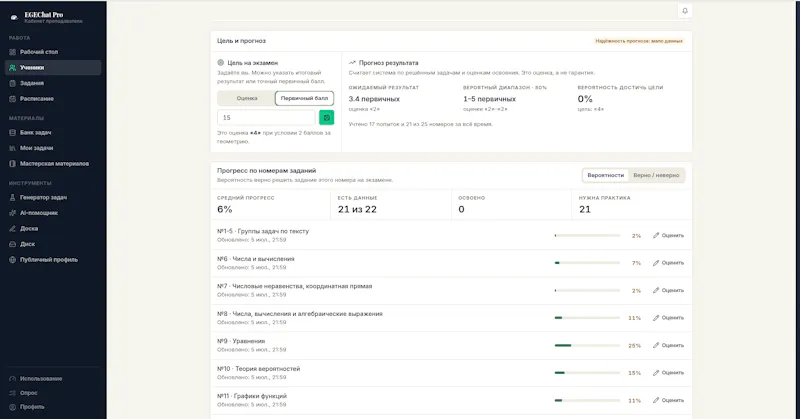Click the Ученики sidebar icon

pyautogui.click(x=13, y=67)
